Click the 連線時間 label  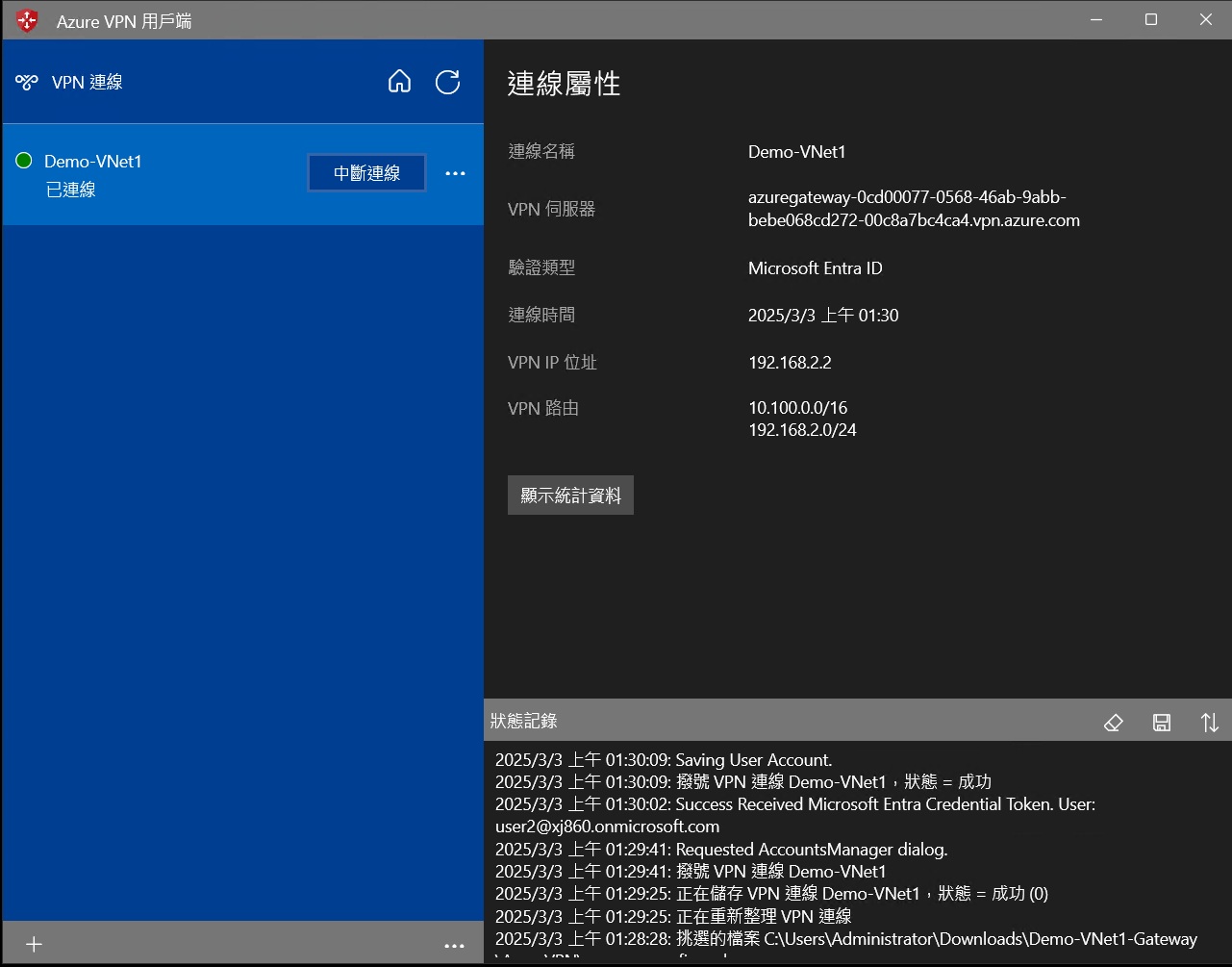pos(541,315)
